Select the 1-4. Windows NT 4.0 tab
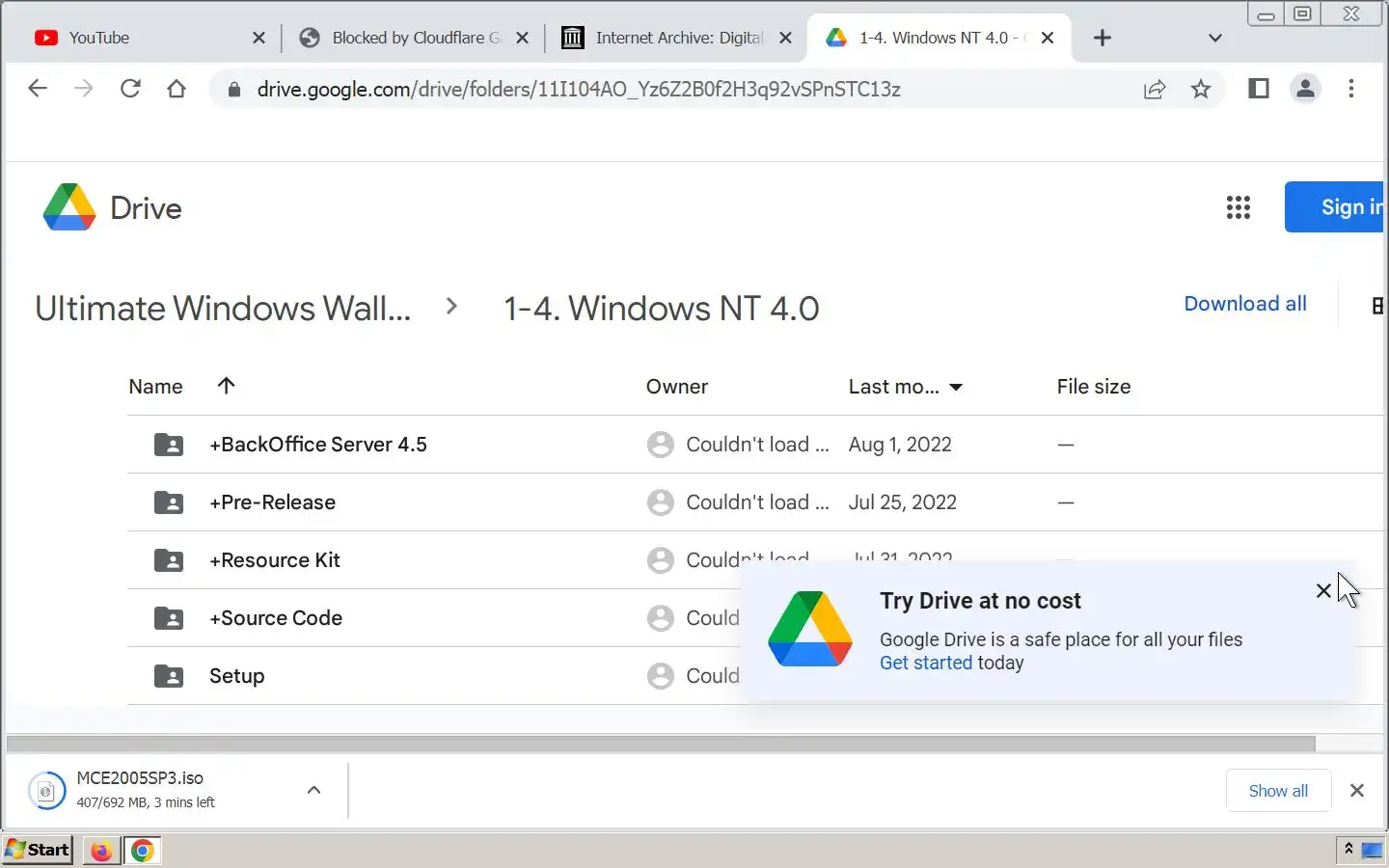This screenshot has height=868, width=1389. (938, 38)
